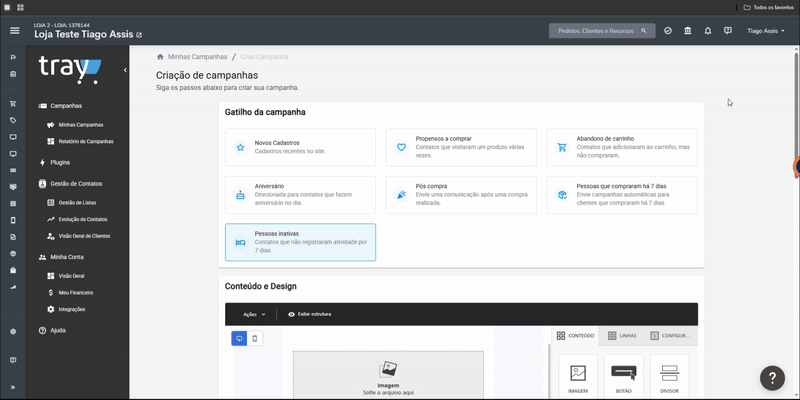Click the cube icon in the left icon strip

13,254
